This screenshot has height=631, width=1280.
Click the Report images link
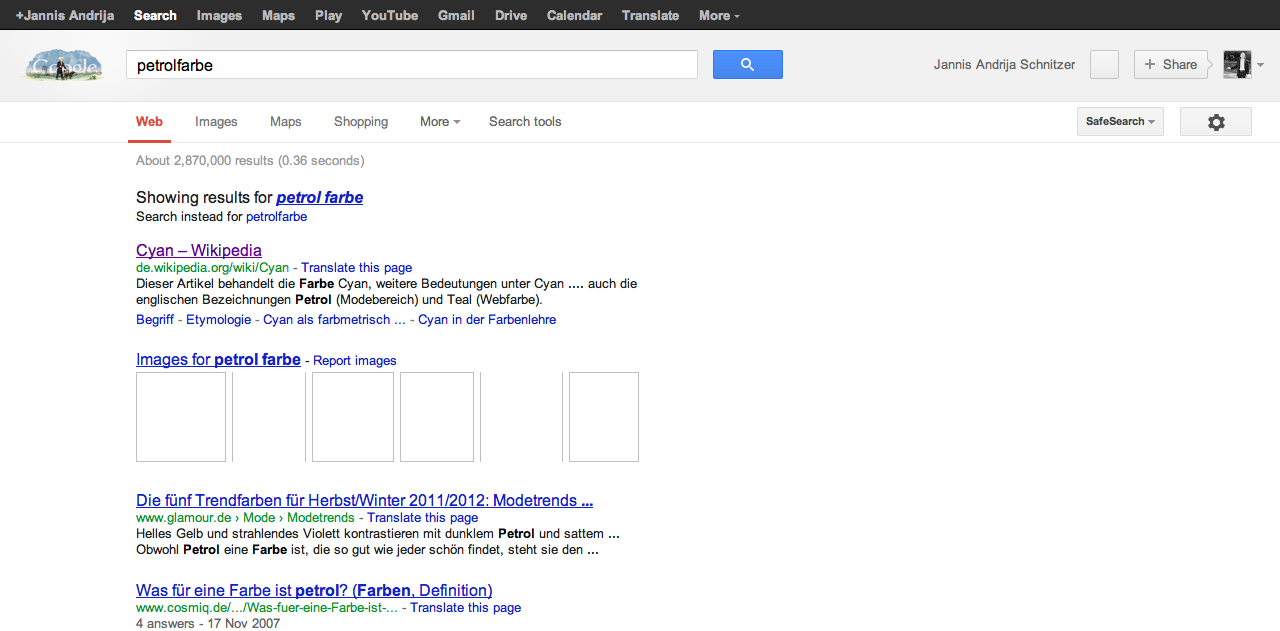coord(354,361)
